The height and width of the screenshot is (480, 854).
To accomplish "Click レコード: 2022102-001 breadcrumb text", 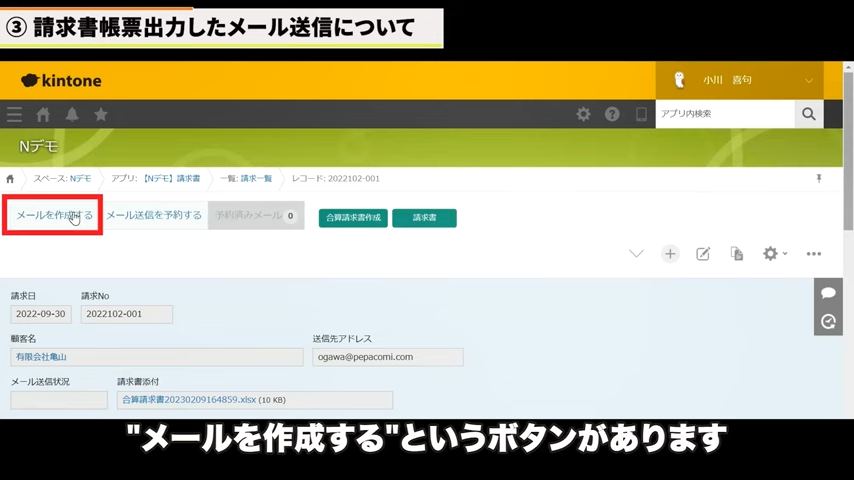I will [x=336, y=179].
